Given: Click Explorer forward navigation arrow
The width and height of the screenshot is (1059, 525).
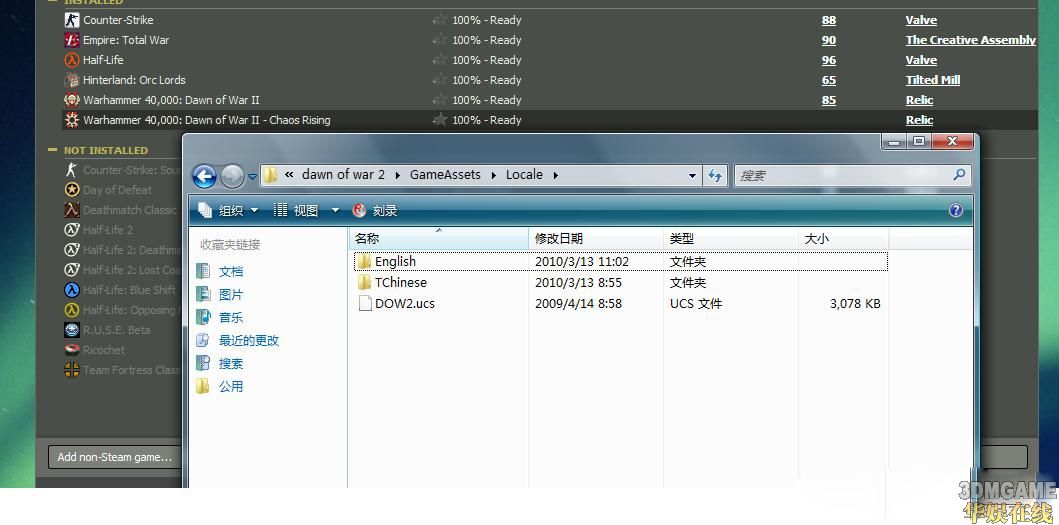Looking at the screenshot, I should pyautogui.click(x=232, y=176).
